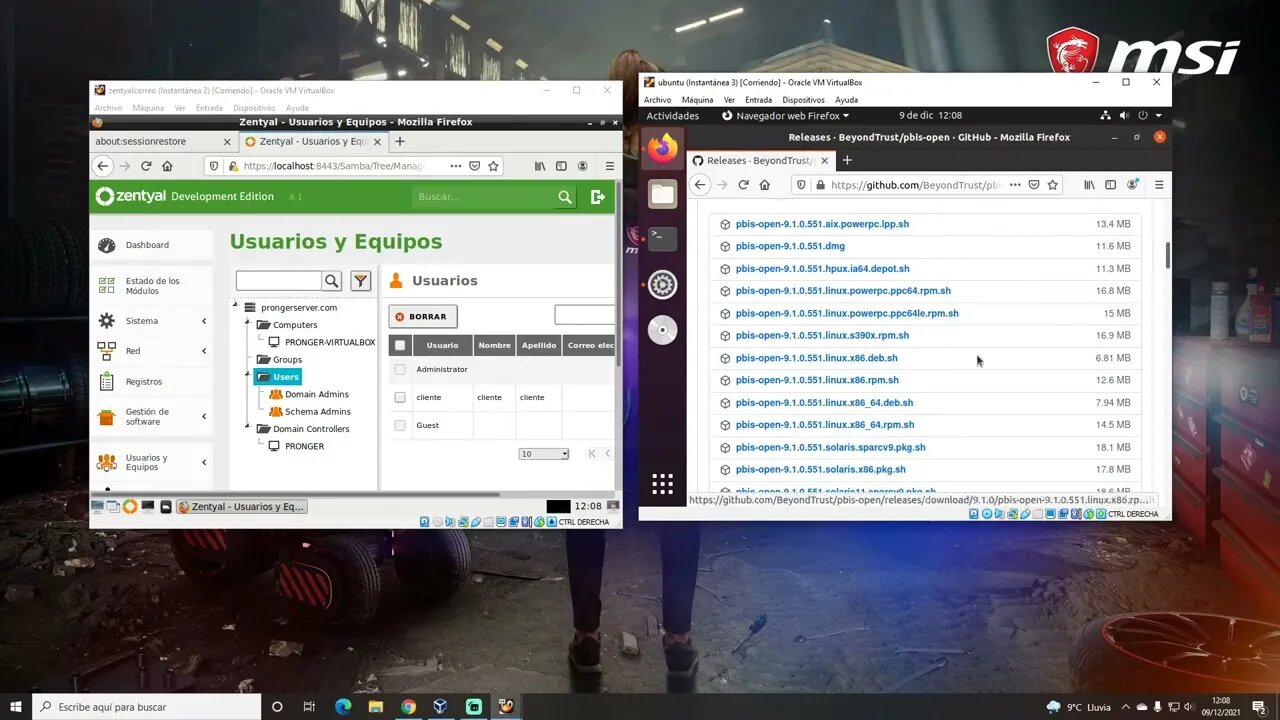Download pbis-open-9.1.0.551.linux.x86_64.deb.sh
1280x720 pixels.
(824, 403)
